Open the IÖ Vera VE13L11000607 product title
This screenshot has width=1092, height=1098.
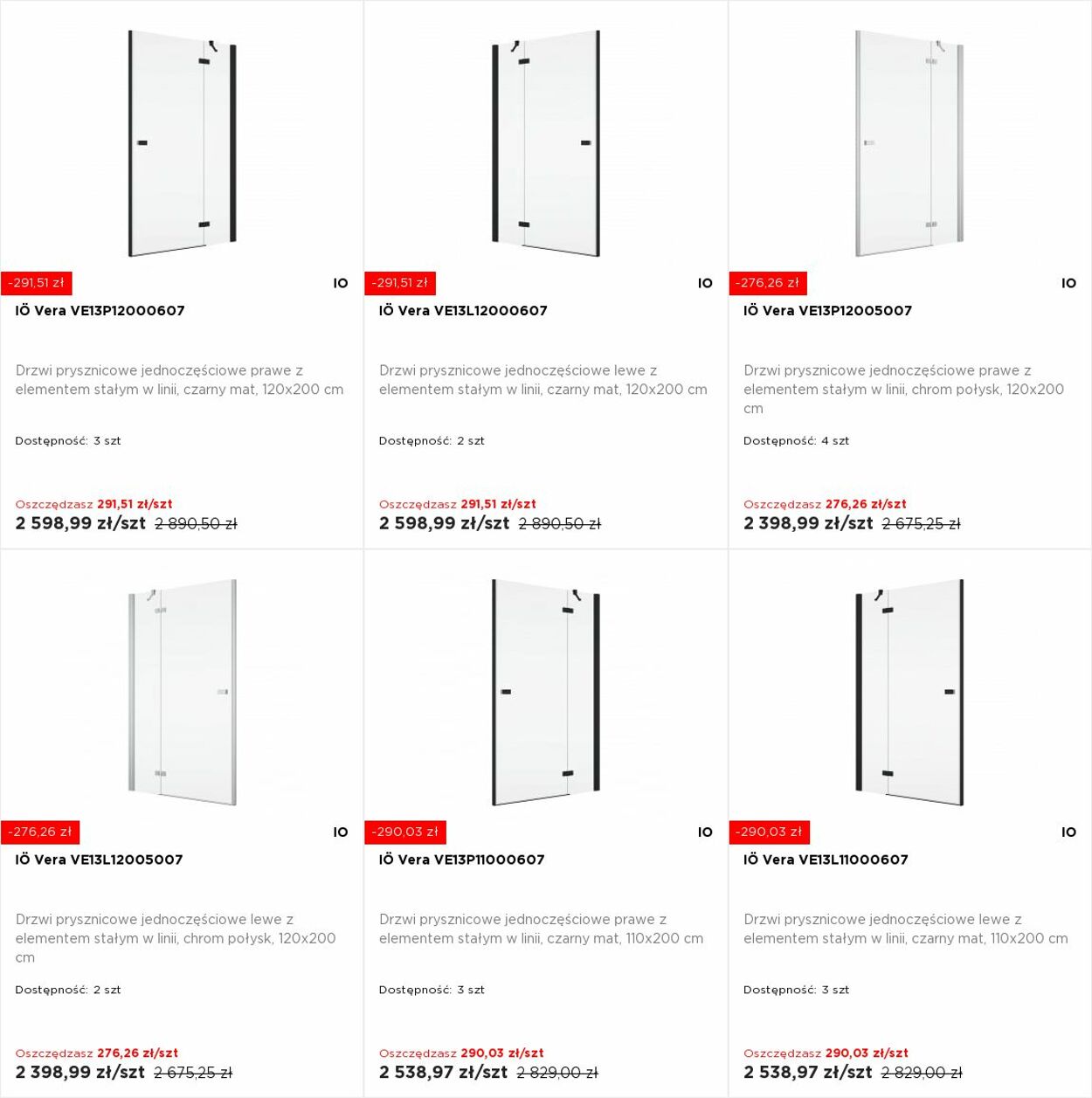click(x=826, y=860)
